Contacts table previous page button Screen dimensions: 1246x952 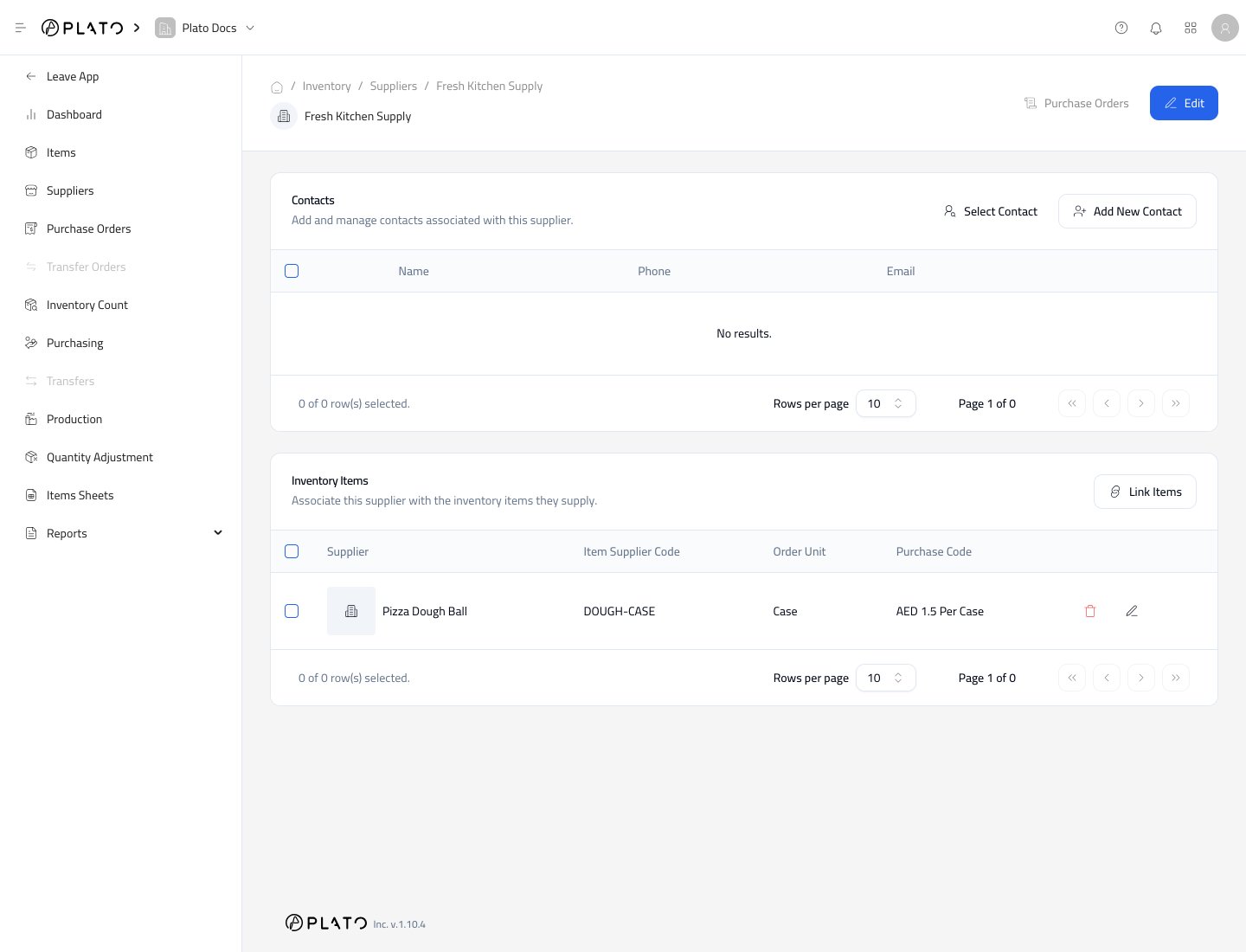coord(1107,403)
